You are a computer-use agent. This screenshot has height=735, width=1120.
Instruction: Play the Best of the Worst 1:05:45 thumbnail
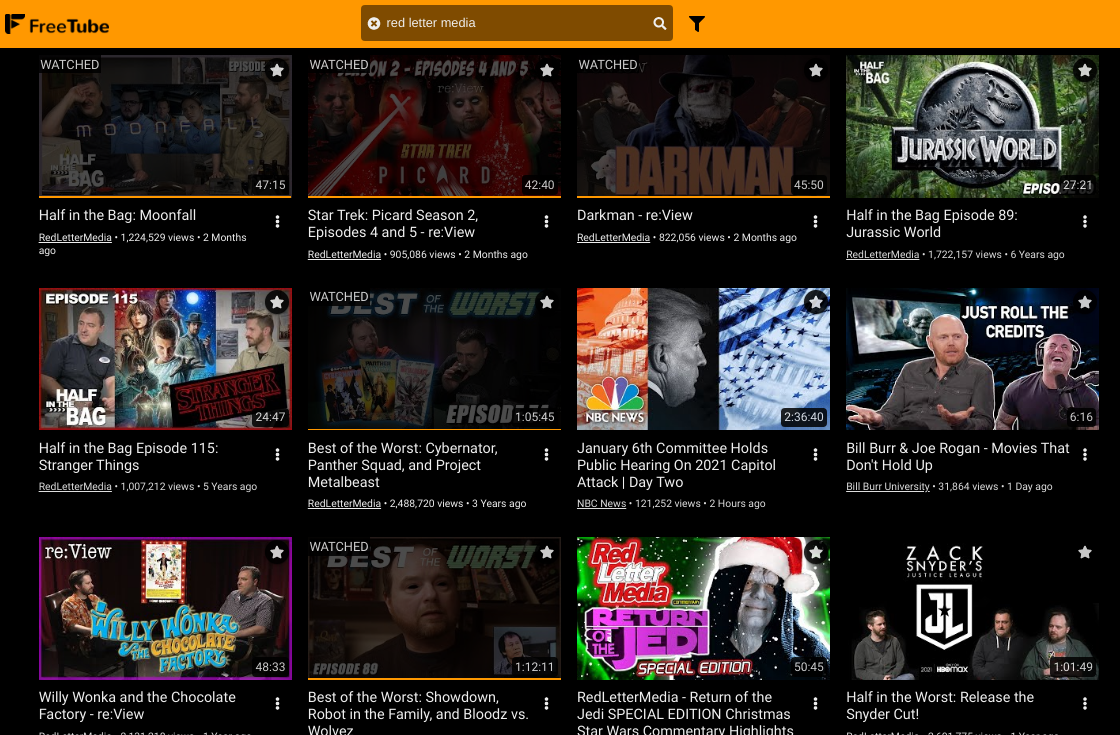434,359
